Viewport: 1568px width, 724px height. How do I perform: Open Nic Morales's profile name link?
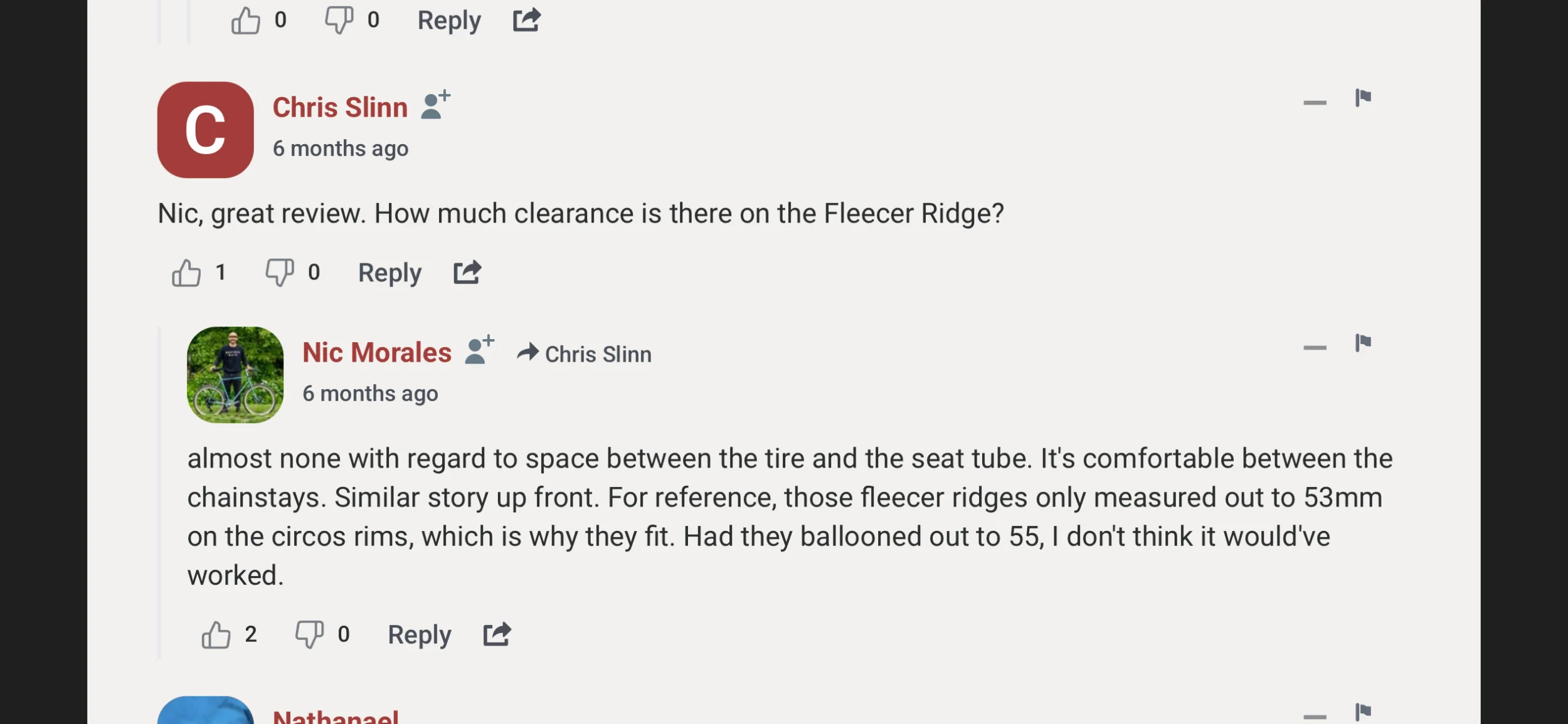click(376, 352)
